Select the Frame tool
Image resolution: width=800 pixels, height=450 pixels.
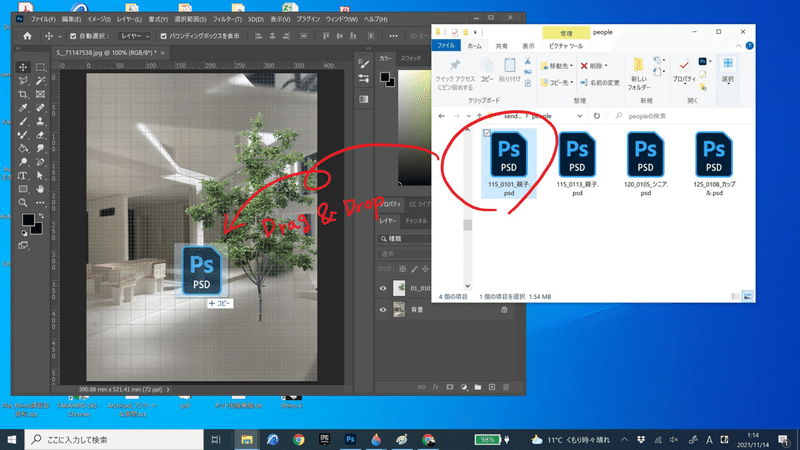tap(40, 94)
